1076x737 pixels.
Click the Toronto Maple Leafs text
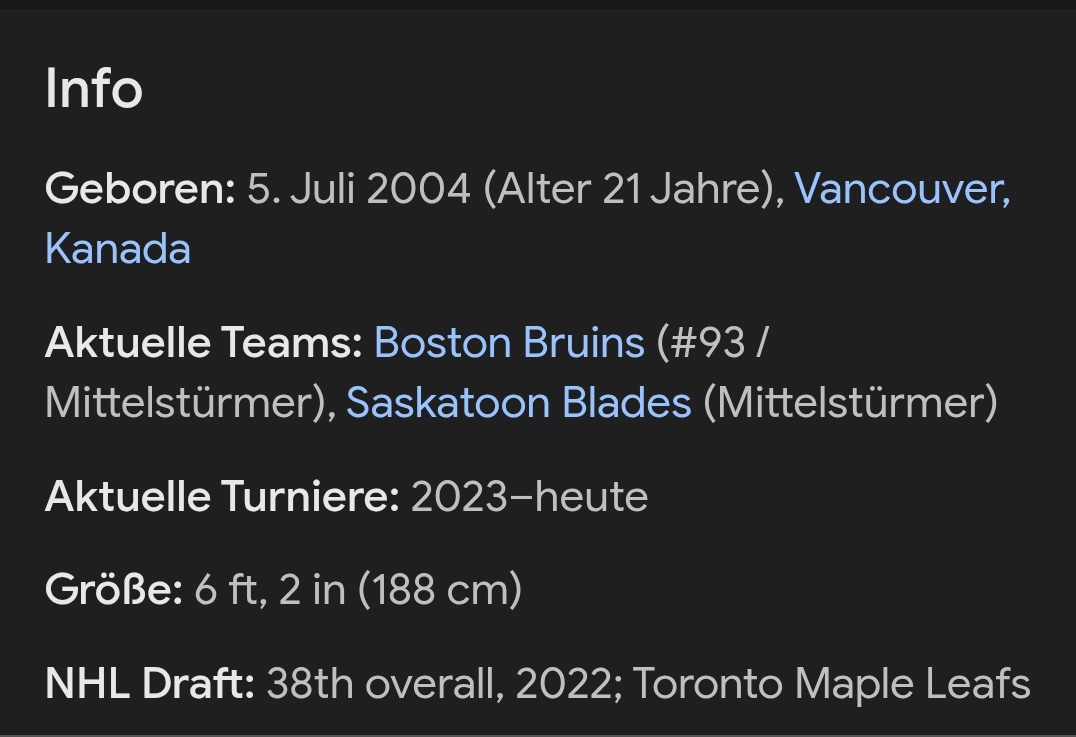coord(832,684)
